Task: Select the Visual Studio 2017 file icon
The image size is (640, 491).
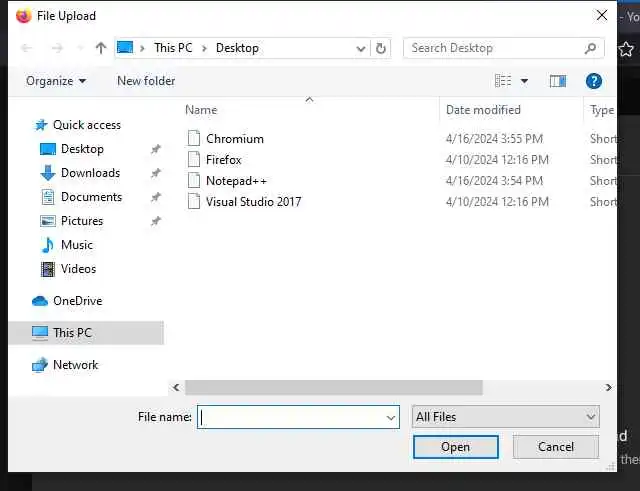Action: [x=194, y=201]
